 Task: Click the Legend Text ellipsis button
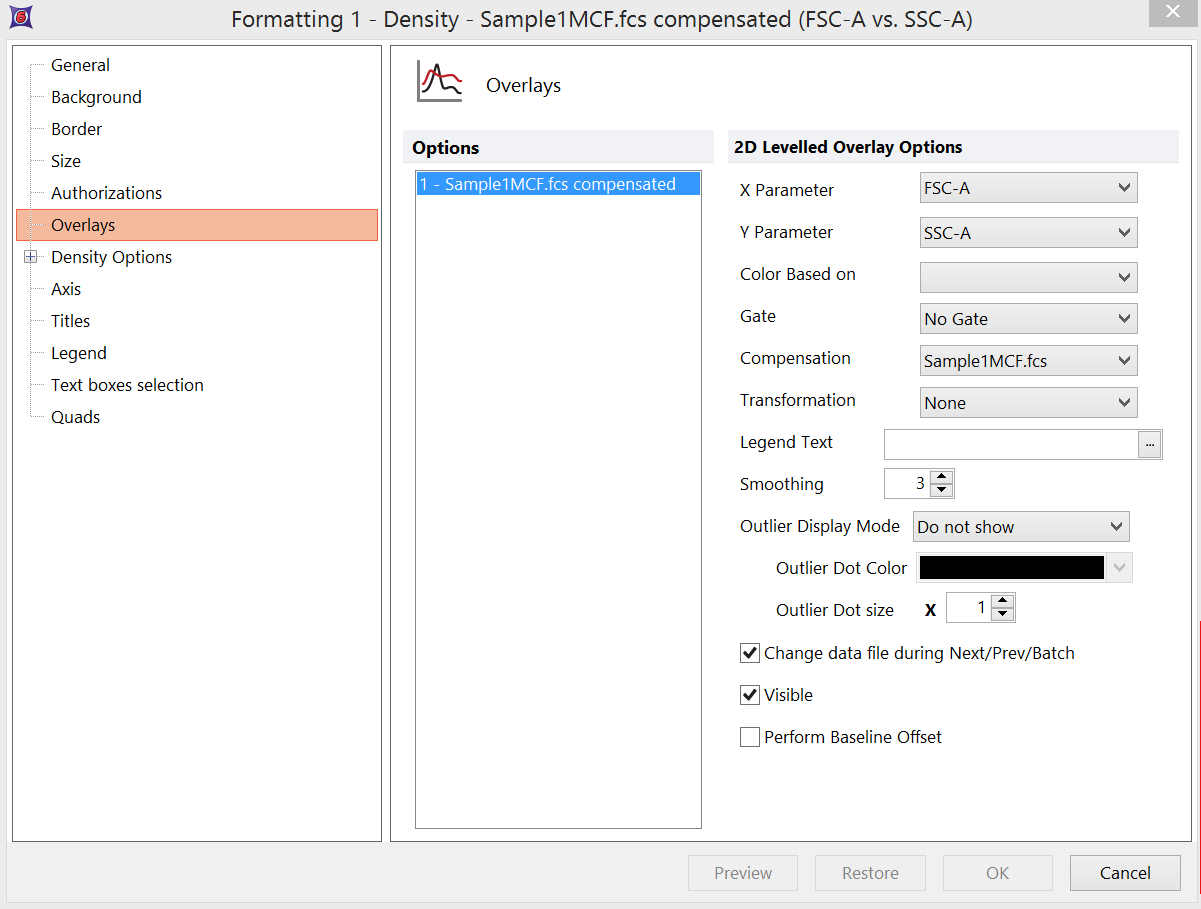(x=1150, y=443)
